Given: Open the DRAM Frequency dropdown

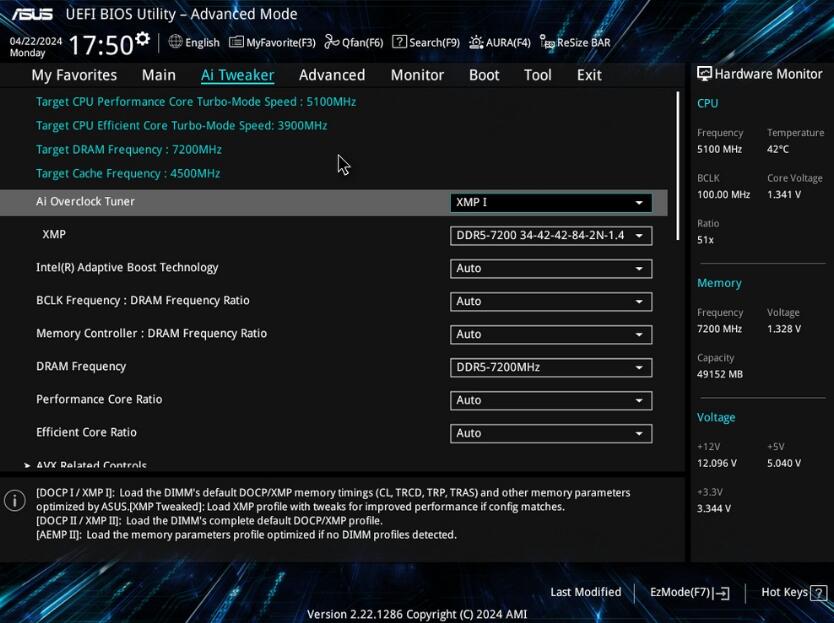Looking at the screenshot, I should [x=550, y=367].
